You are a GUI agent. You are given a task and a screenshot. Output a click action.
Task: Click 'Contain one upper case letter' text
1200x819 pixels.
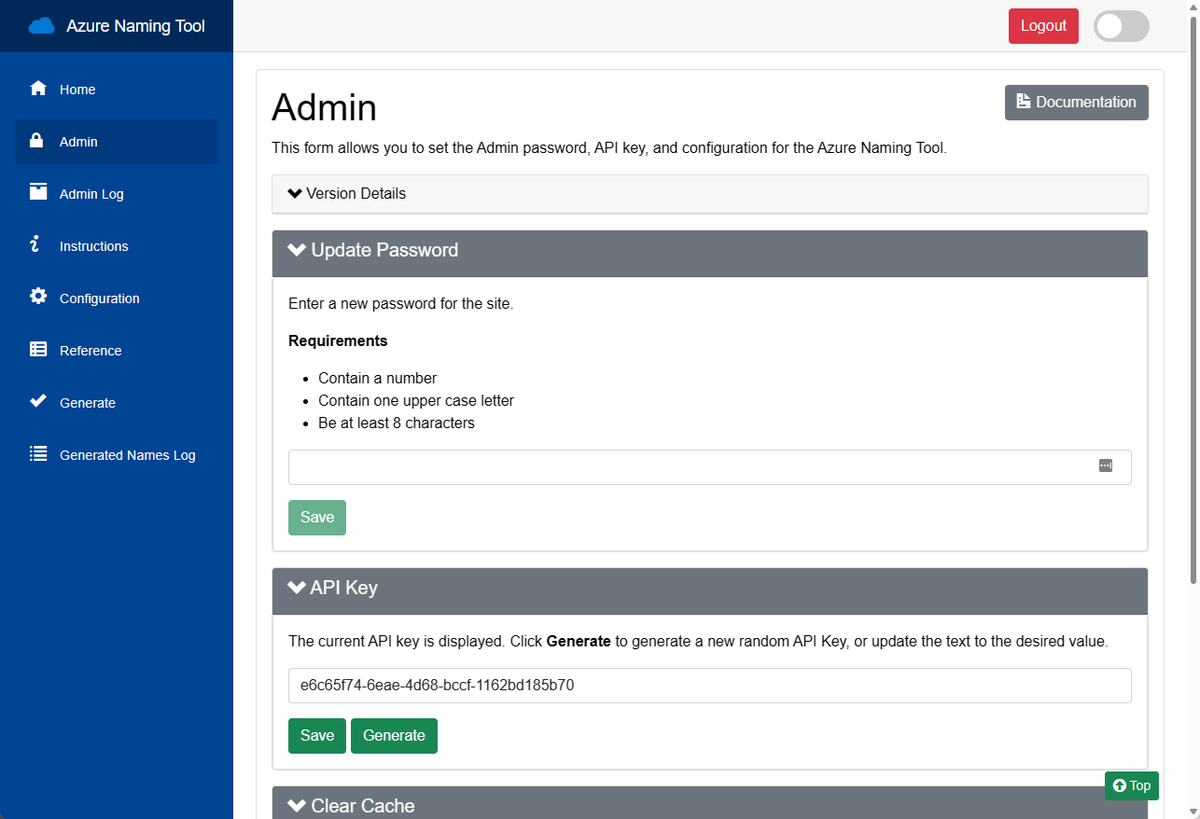pyautogui.click(x=416, y=400)
